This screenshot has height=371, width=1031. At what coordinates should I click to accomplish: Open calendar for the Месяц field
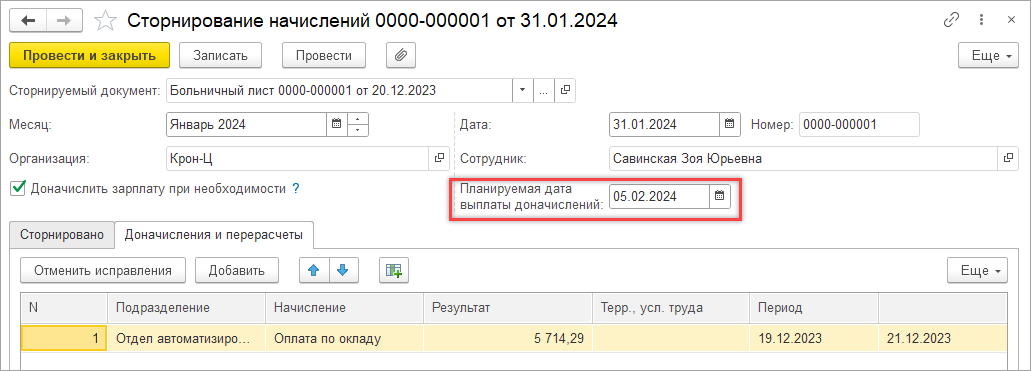click(336, 124)
